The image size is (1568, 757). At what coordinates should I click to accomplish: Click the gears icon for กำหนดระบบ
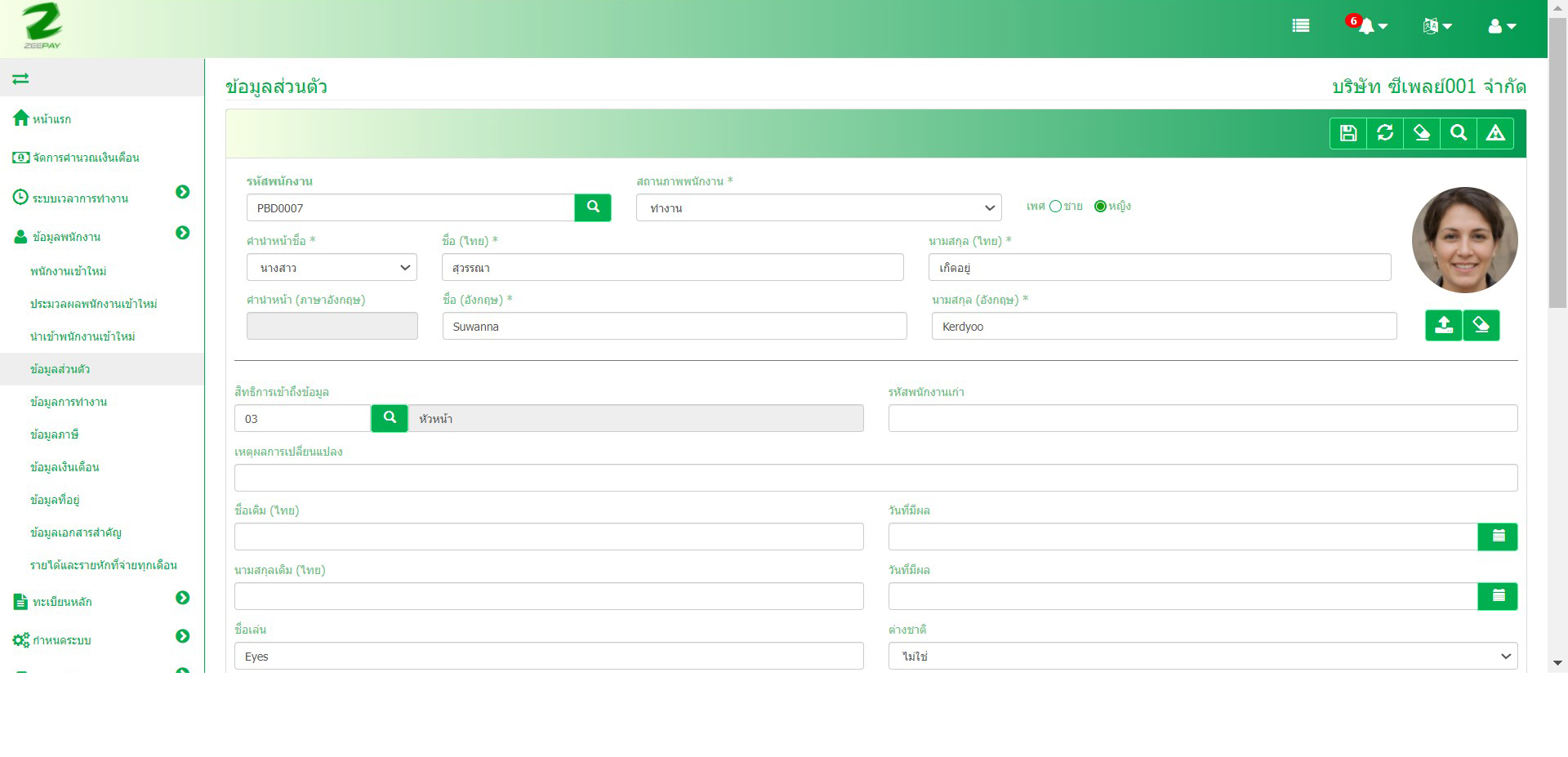click(x=21, y=640)
